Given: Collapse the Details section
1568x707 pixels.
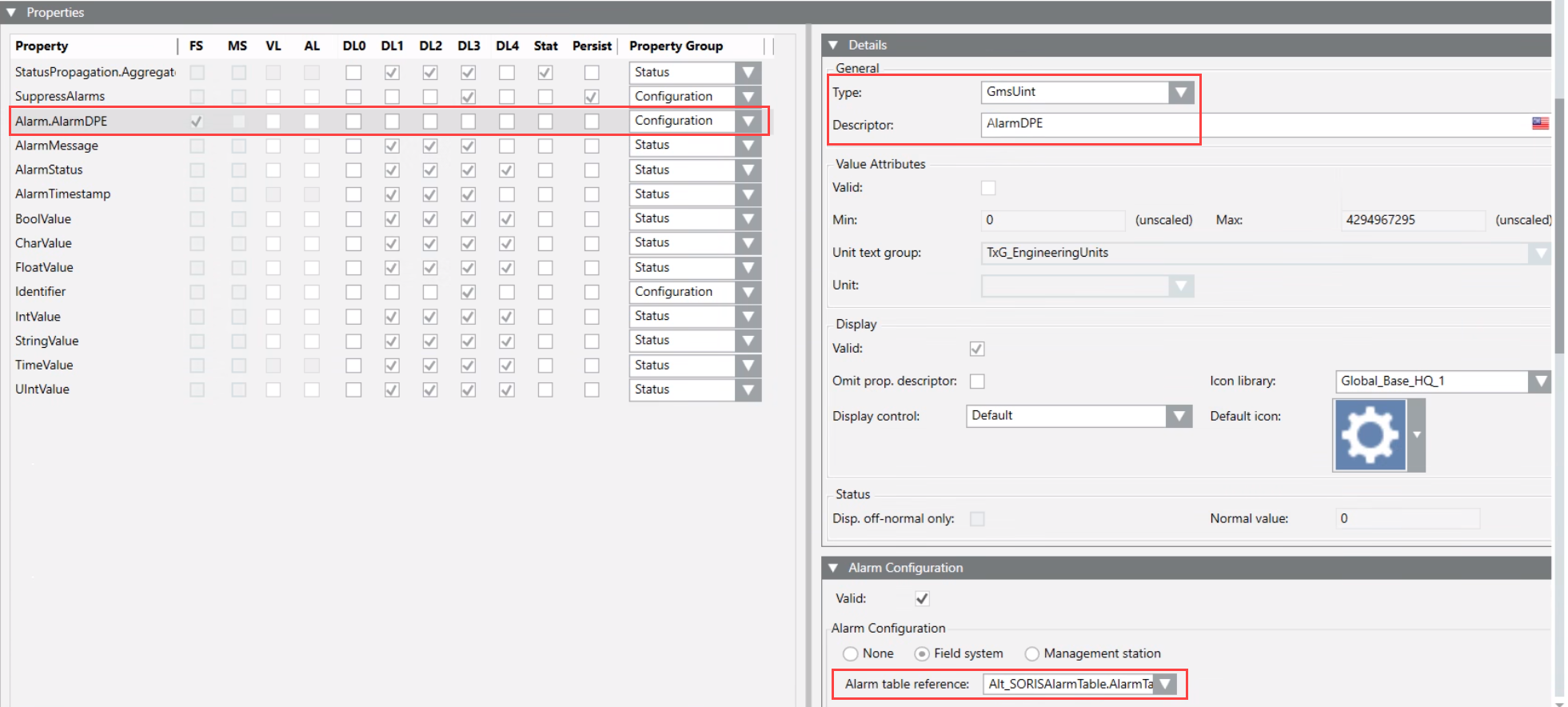Looking at the screenshot, I should coord(833,45).
